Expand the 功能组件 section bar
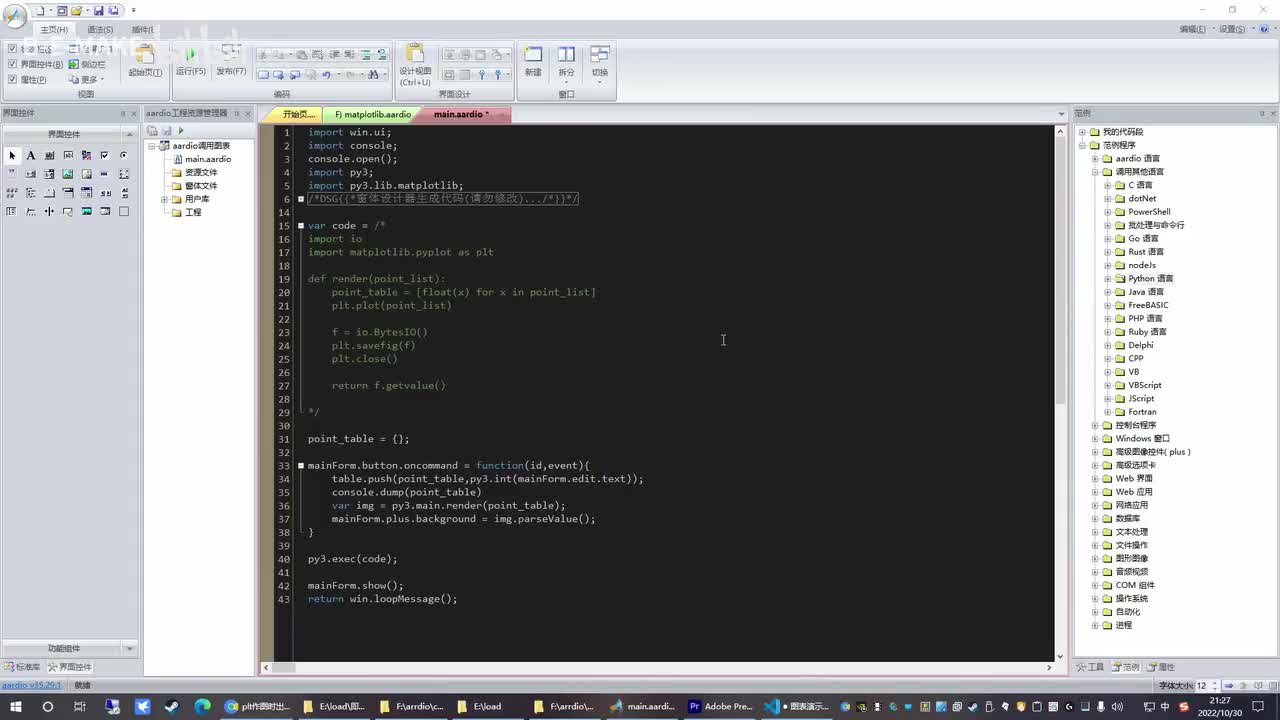 pos(70,648)
